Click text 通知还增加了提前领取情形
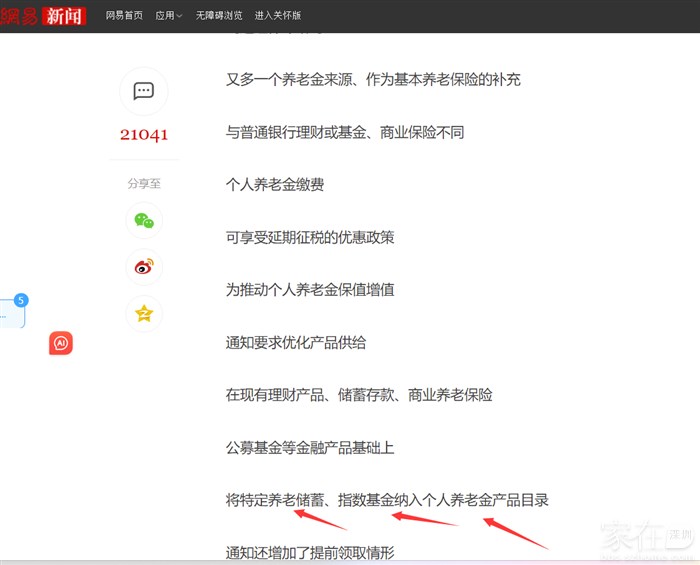The image size is (700, 565). [x=310, y=551]
